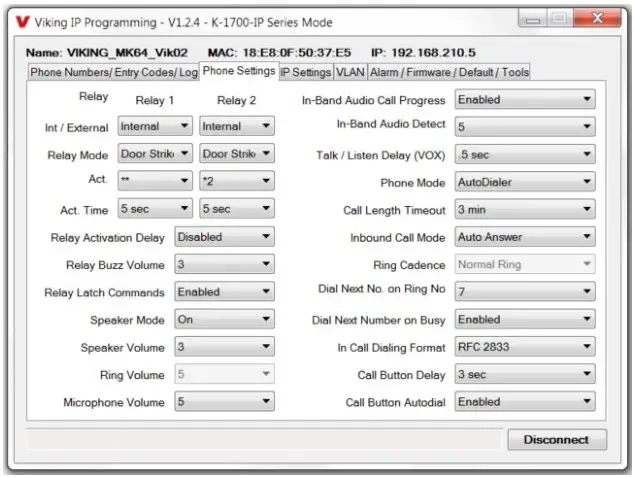634x477 pixels.
Task: Open the Speaker Mode dropdown
Action: click(x=224, y=319)
